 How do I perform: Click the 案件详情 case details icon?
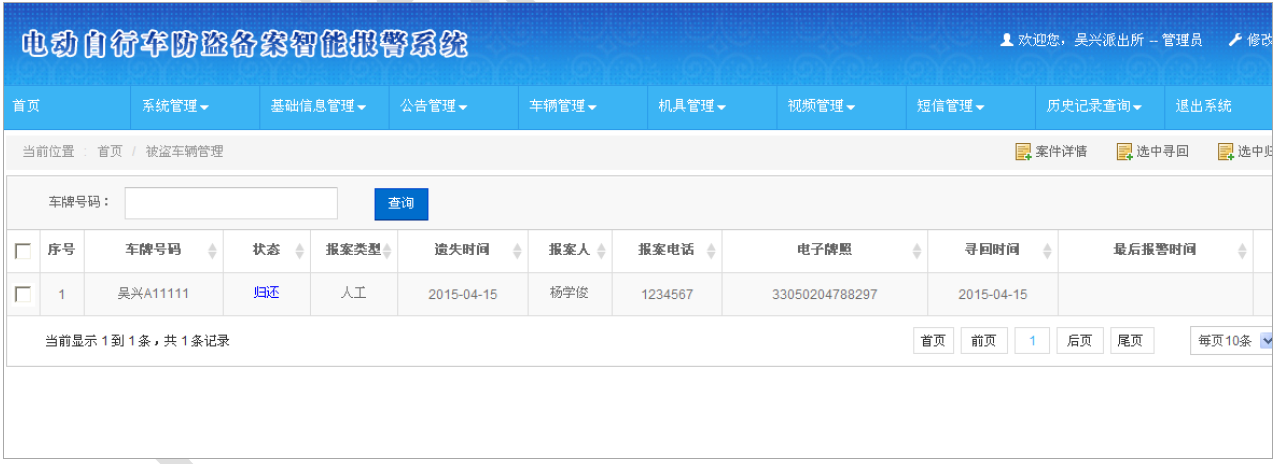[x=1023, y=152]
